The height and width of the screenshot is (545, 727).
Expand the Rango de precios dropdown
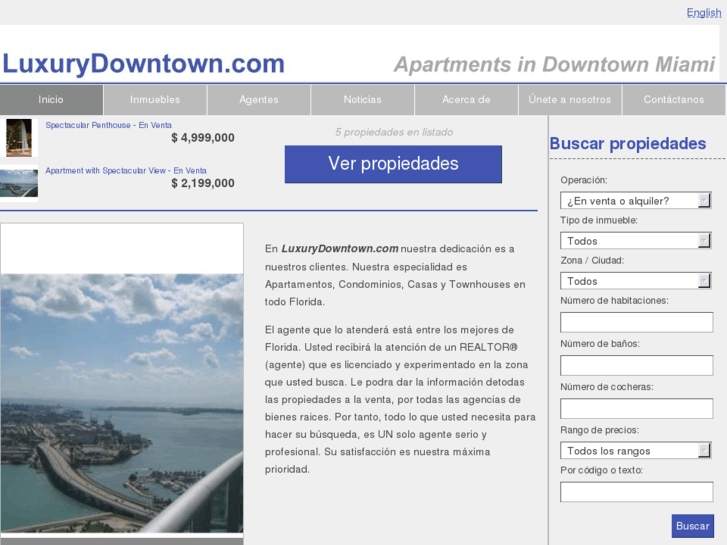(x=636, y=451)
